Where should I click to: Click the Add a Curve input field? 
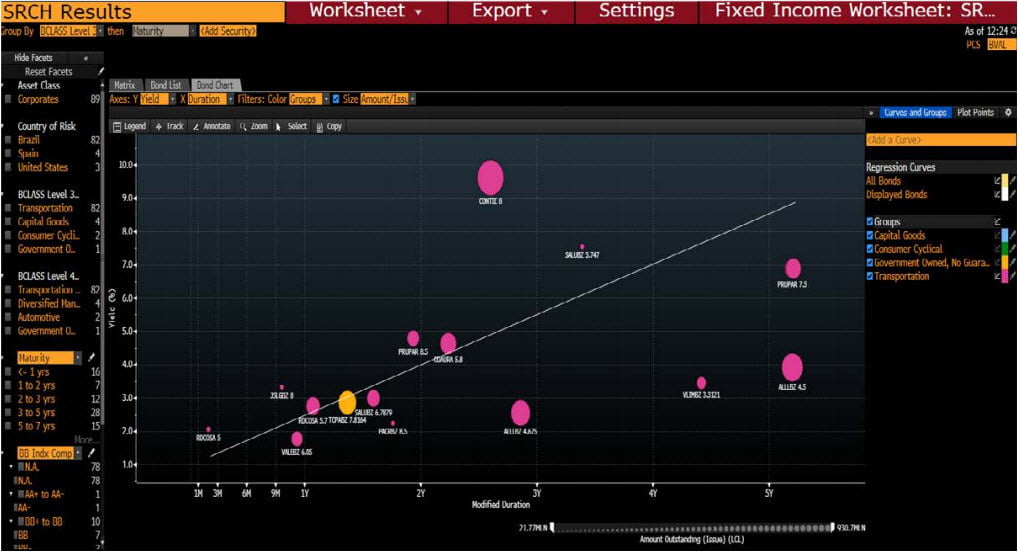pos(941,140)
